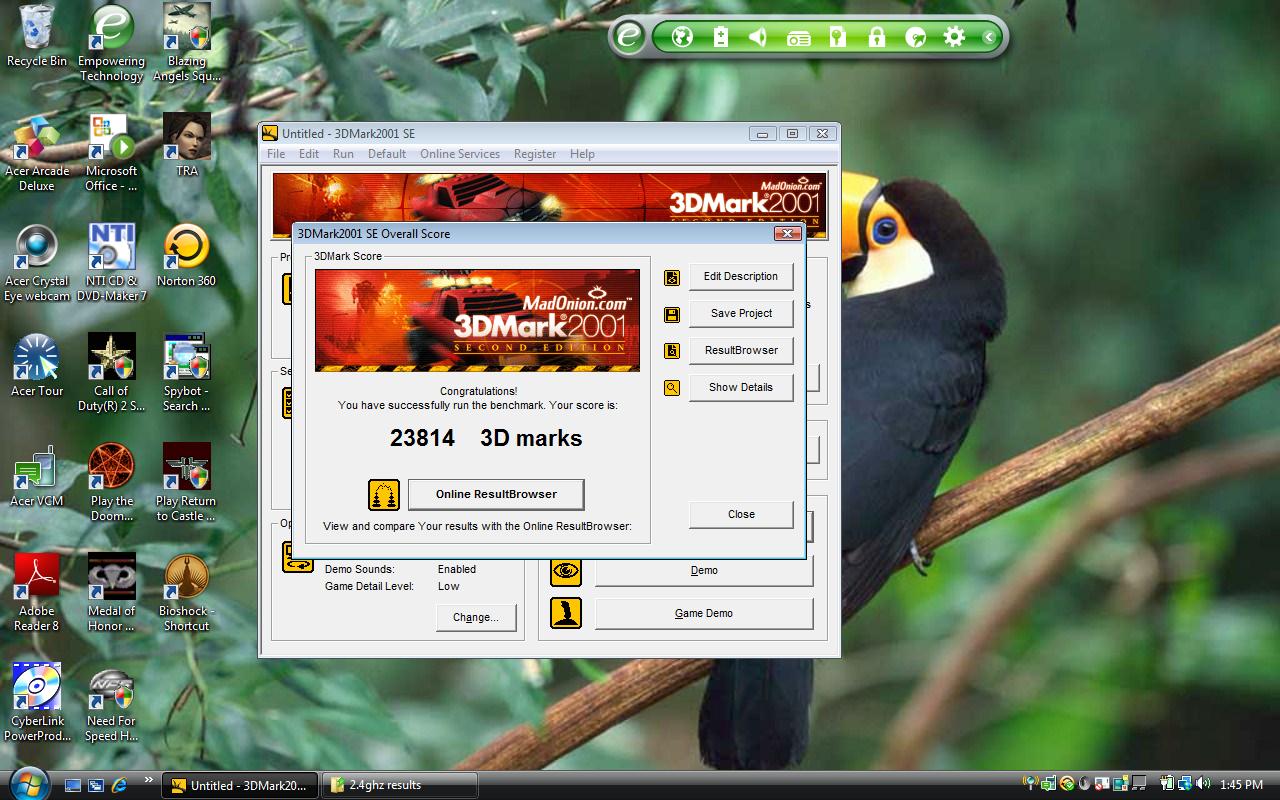Click the Show Details button

[741, 388]
